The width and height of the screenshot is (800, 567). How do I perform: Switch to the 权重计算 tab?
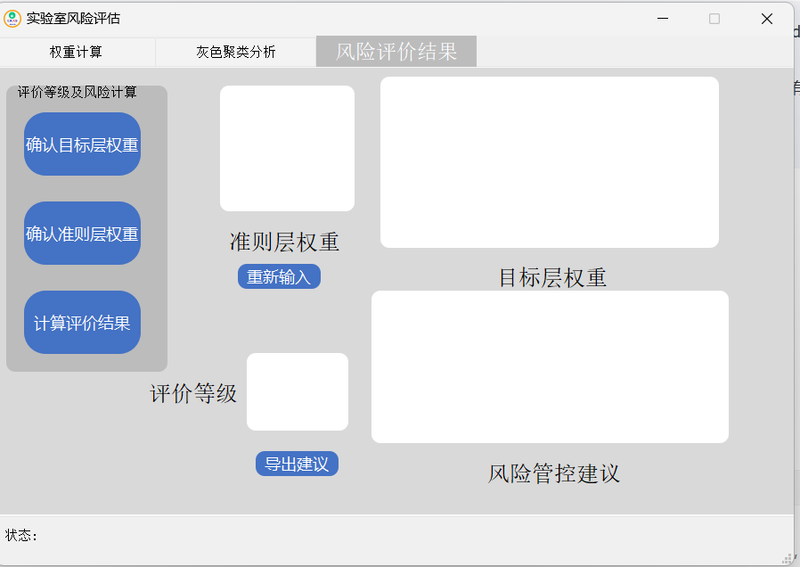[x=77, y=52]
